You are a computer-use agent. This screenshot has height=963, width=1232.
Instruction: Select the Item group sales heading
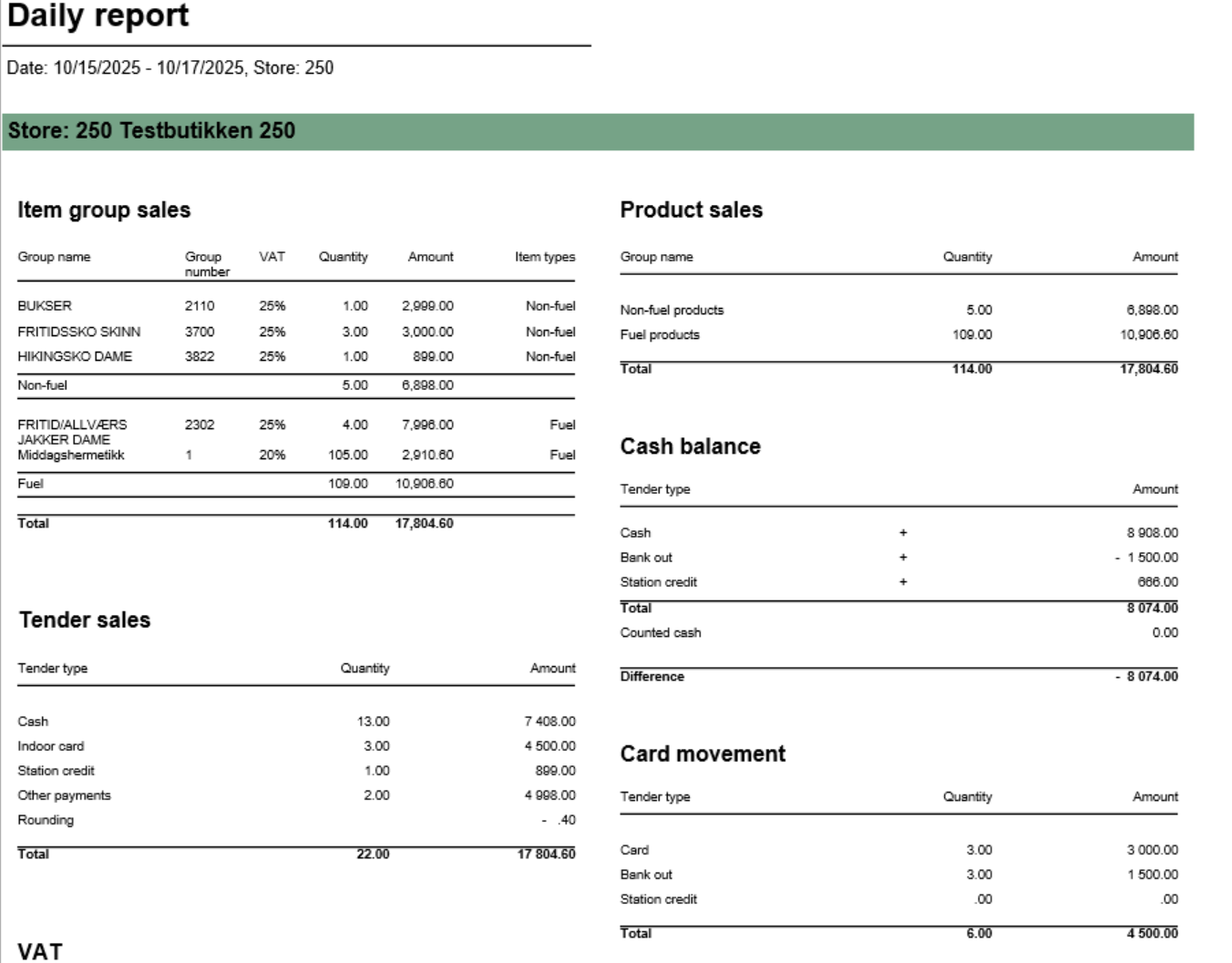coord(104,210)
